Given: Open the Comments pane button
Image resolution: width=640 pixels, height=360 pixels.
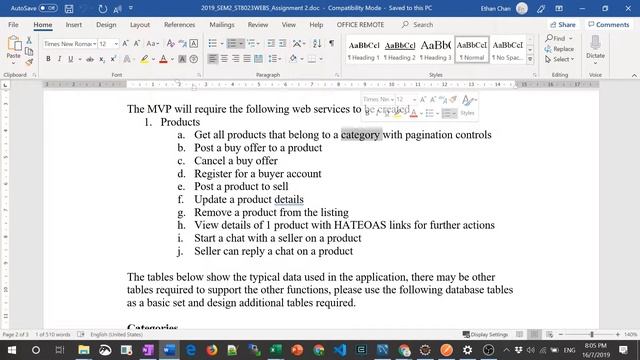Looking at the screenshot, I should point(609,24).
